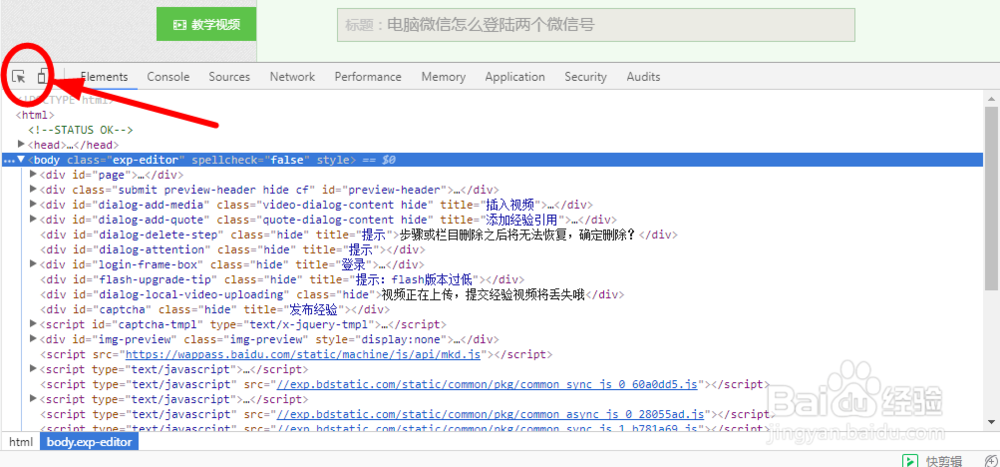Select the html breadcrumb item
Viewport: 1000px width, 467px height.
pyautogui.click(x=21, y=441)
